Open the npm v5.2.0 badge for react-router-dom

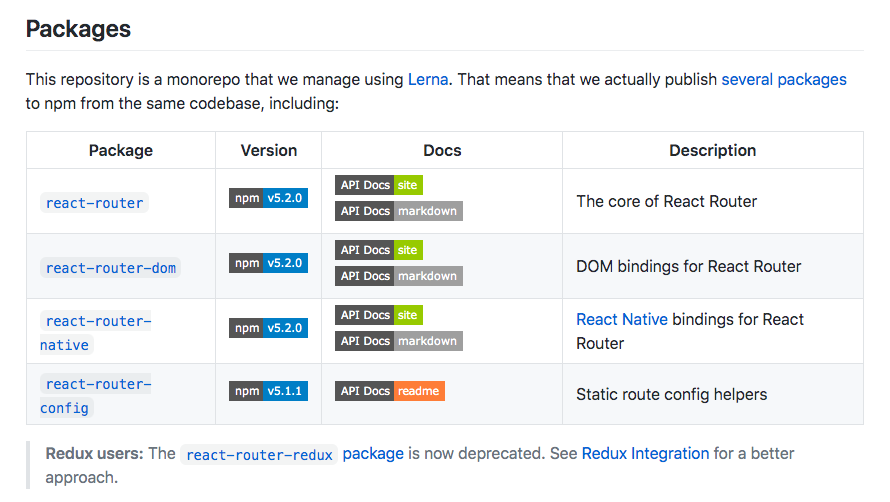pyautogui.click(x=268, y=263)
